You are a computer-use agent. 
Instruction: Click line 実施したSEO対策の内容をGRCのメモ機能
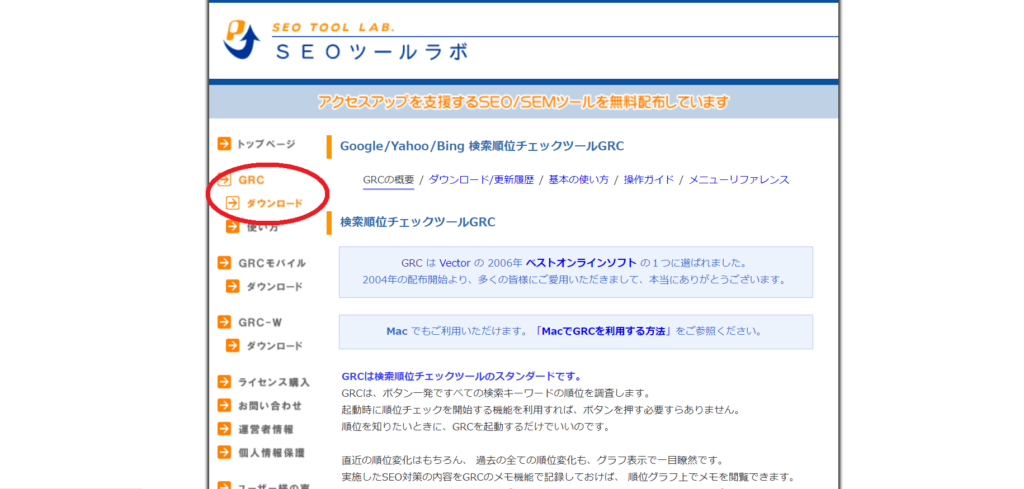click(x=568, y=476)
